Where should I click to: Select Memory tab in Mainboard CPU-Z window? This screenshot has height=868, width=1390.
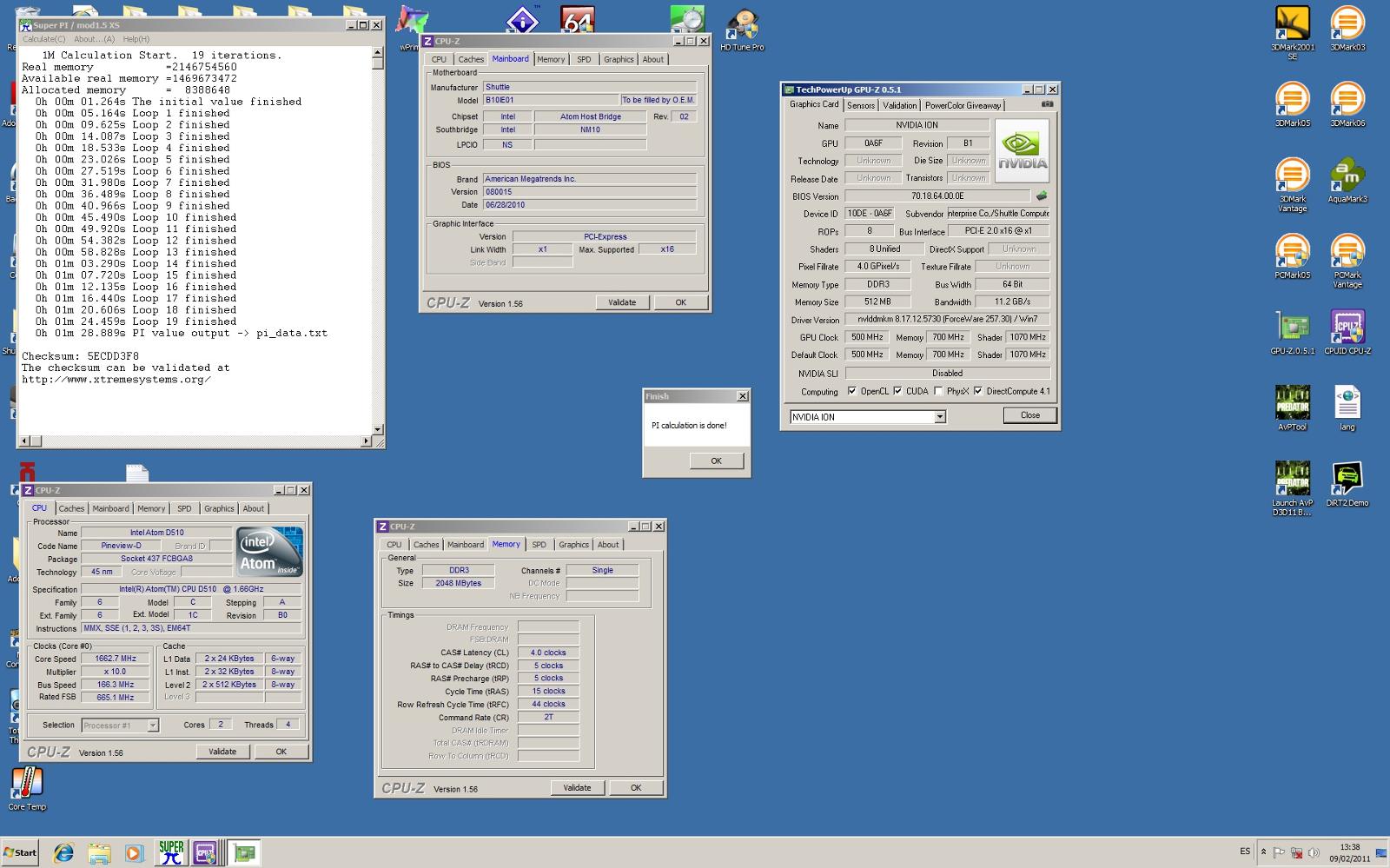pos(551,59)
